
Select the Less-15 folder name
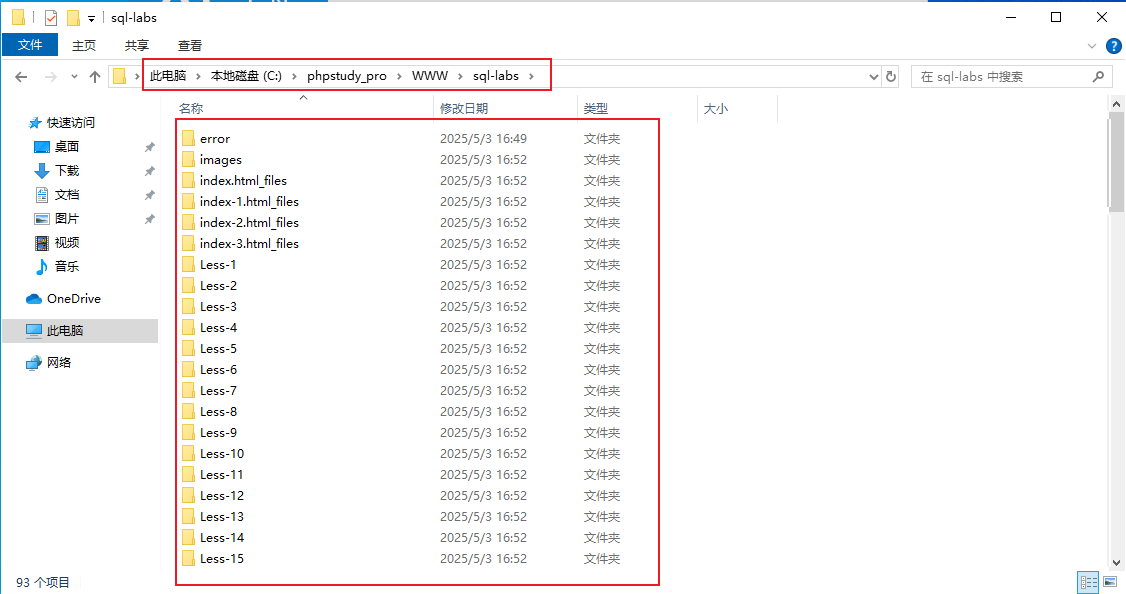[222, 559]
